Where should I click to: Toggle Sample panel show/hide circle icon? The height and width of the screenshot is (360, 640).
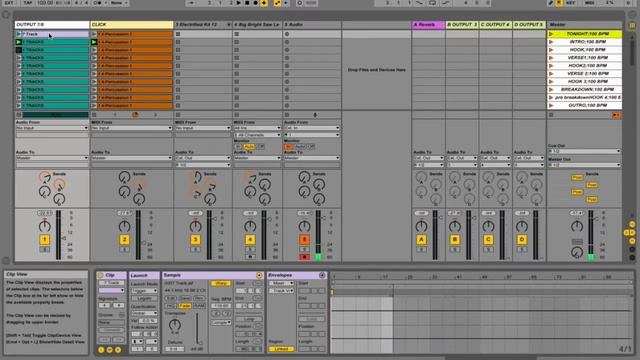coord(259,276)
